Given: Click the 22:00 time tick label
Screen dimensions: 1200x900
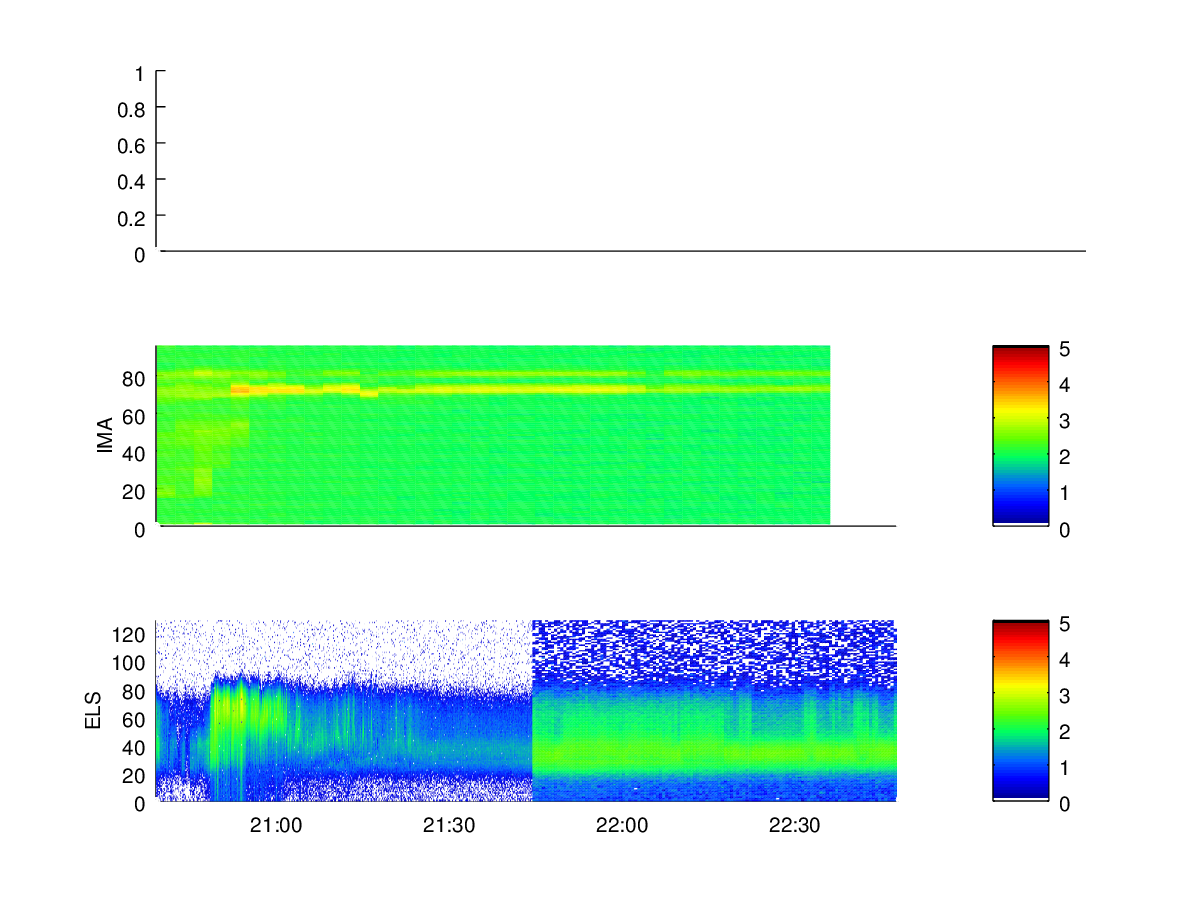Looking at the screenshot, I should 622,826.
